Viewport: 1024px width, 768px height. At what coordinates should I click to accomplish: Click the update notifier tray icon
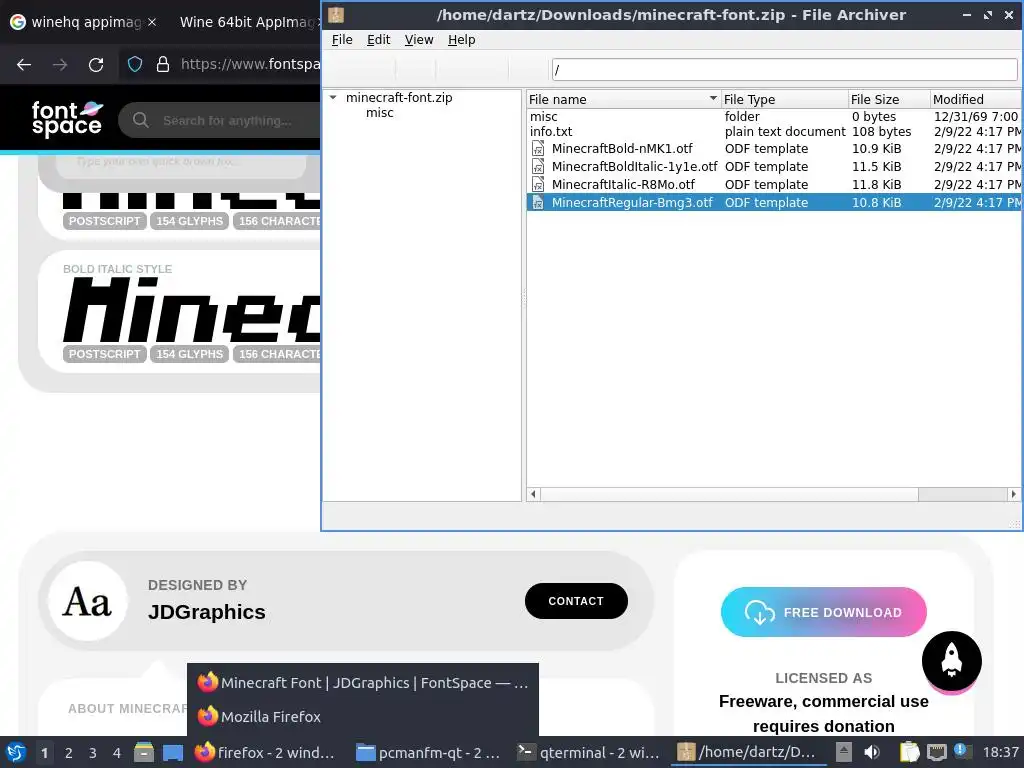pyautogui.click(x=963, y=752)
